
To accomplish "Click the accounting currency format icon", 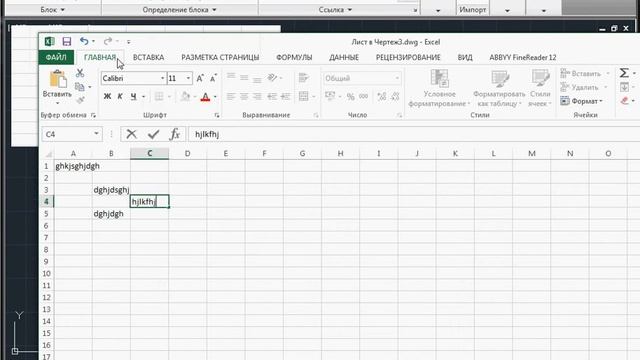I will [x=330, y=96].
